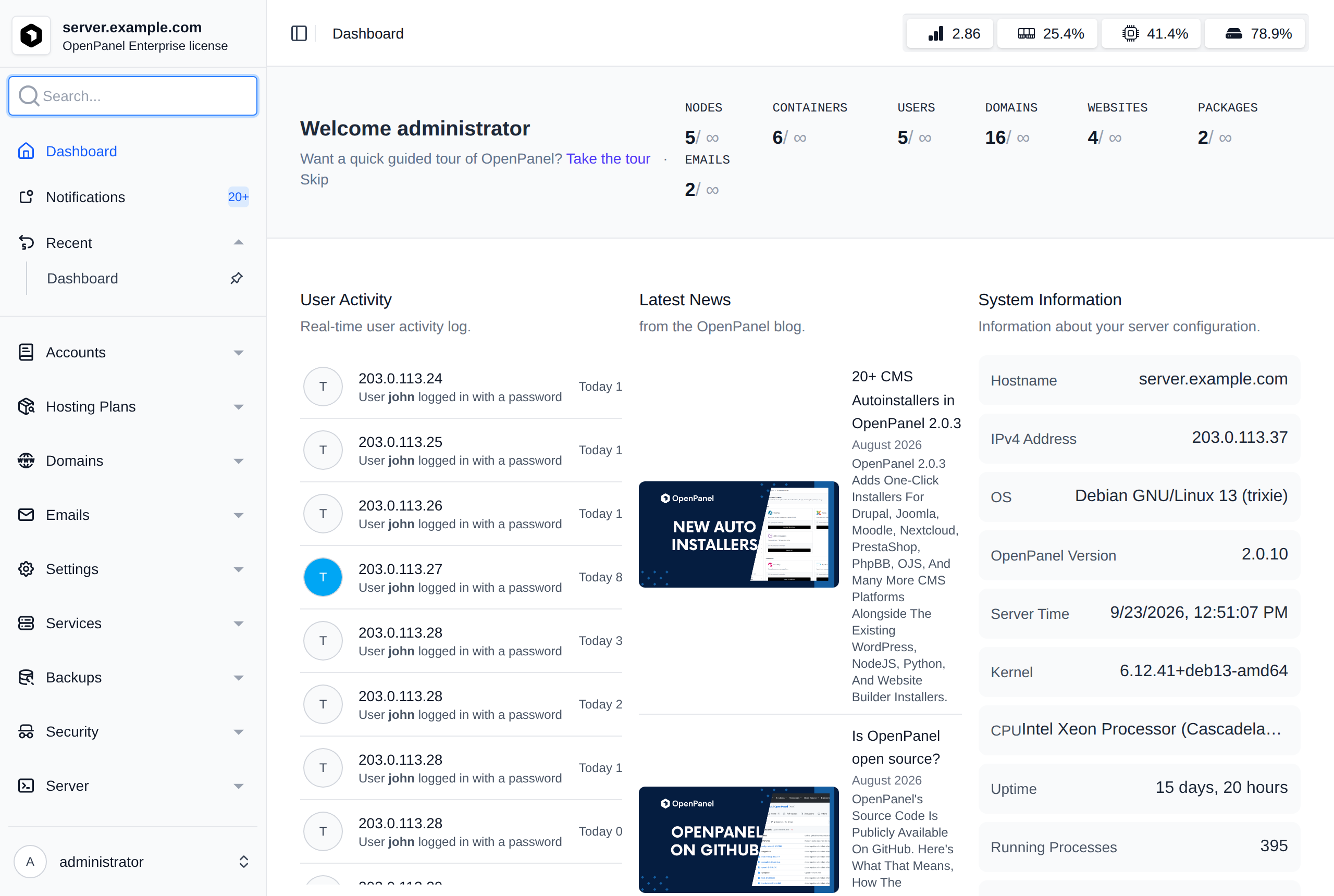Click the load average 2.86 indicator
The width and height of the screenshot is (1334, 896).
point(949,34)
